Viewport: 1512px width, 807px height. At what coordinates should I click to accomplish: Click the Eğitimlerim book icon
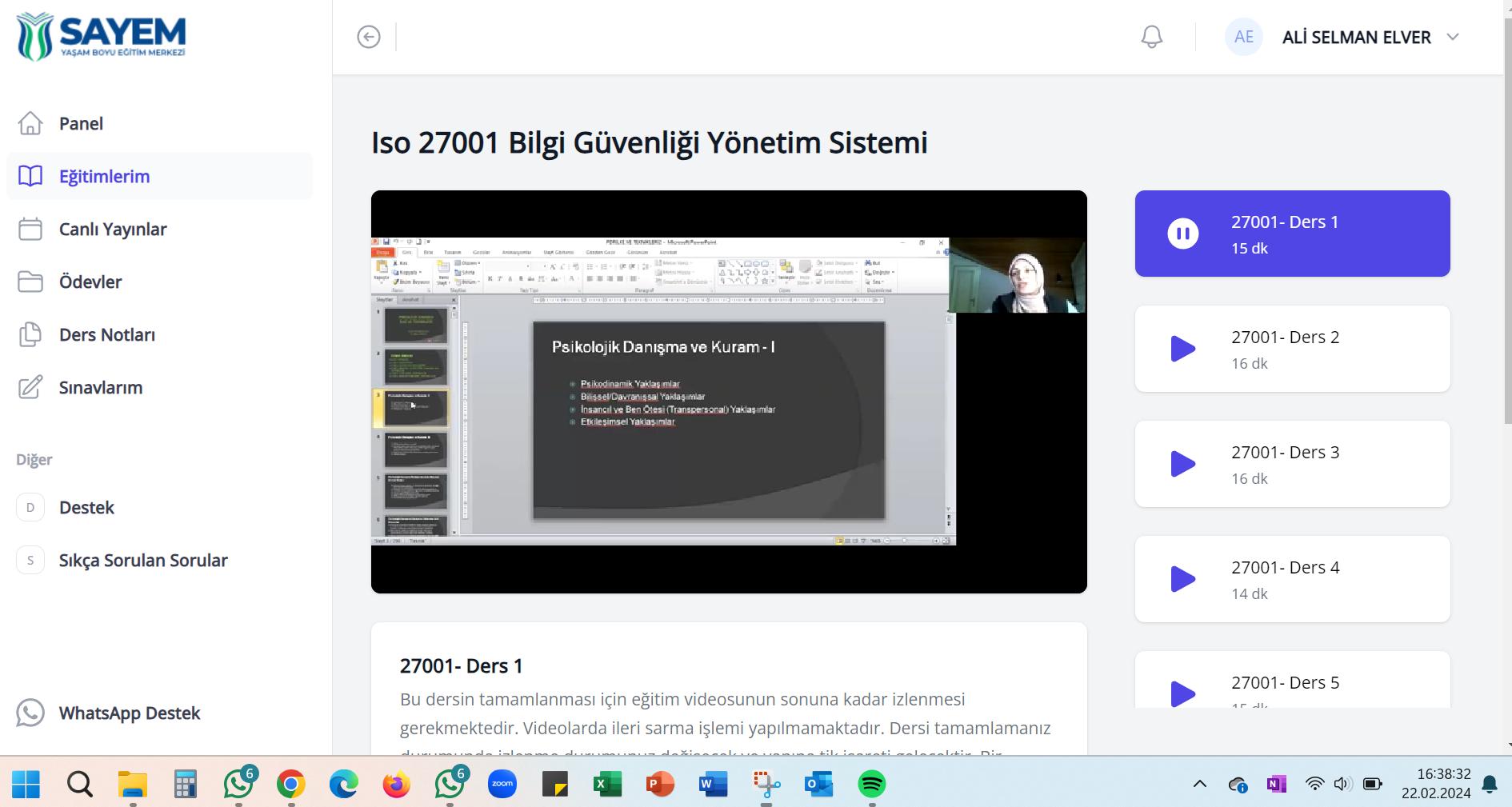click(x=30, y=176)
